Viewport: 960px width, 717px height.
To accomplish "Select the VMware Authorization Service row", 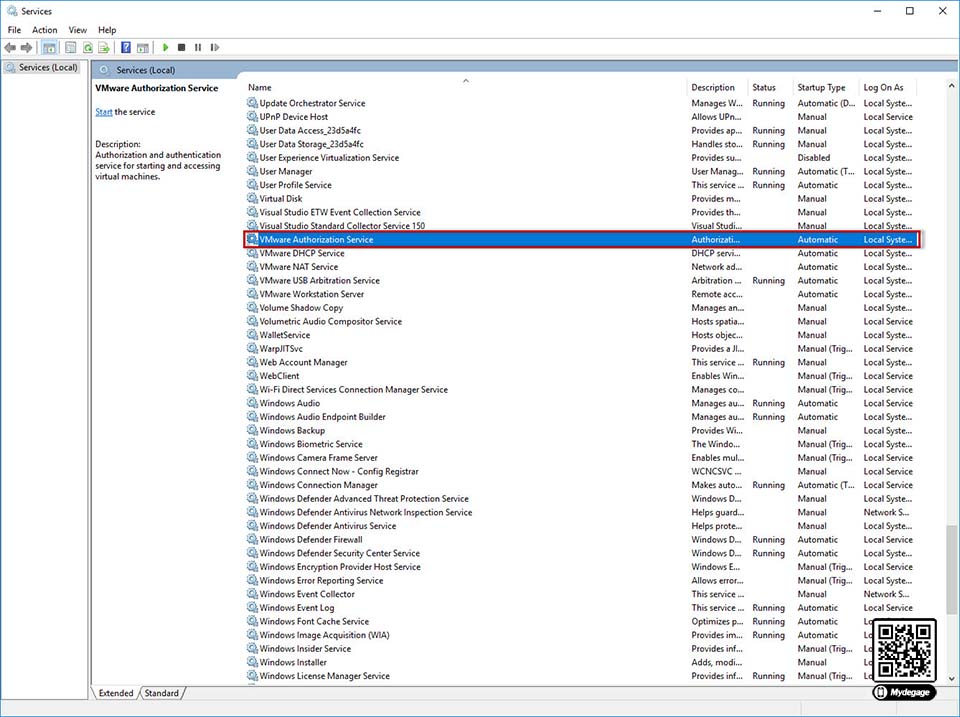I will pyautogui.click(x=582, y=239).
